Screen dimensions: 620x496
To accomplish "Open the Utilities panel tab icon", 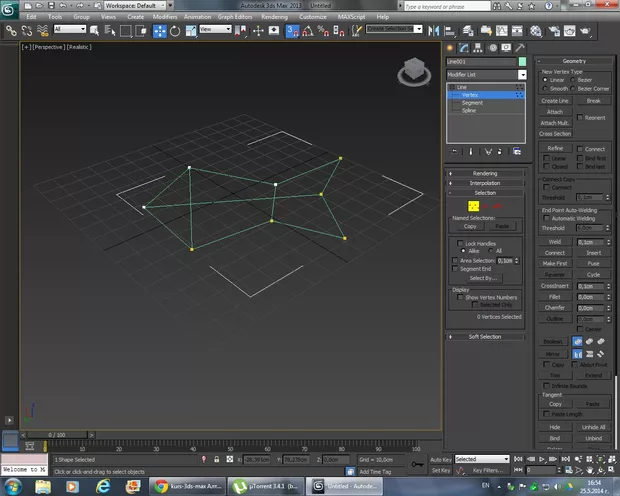I will [521, 47].
